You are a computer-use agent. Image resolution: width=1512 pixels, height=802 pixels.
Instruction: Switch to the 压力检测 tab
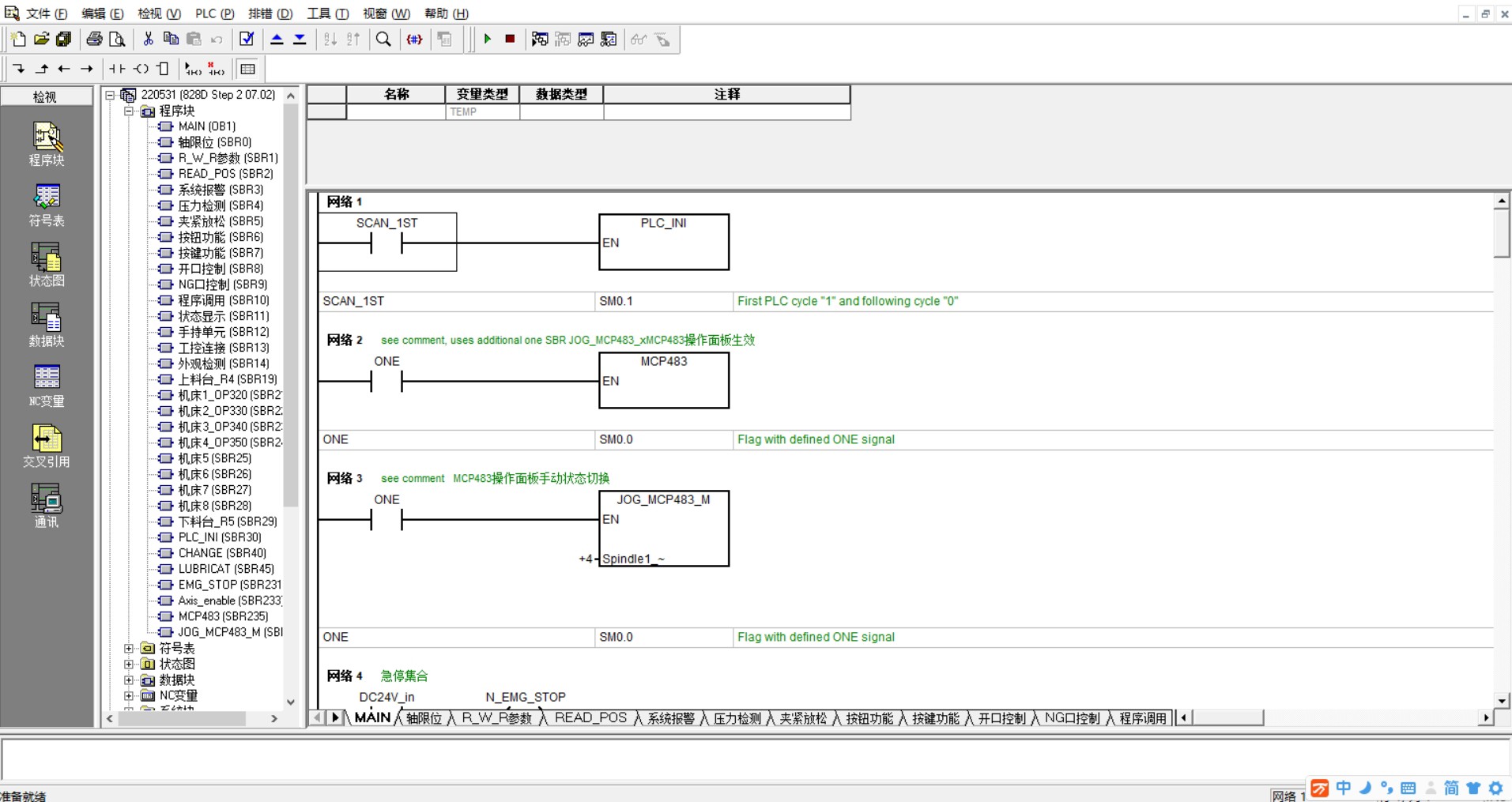[x=737, y=717]
